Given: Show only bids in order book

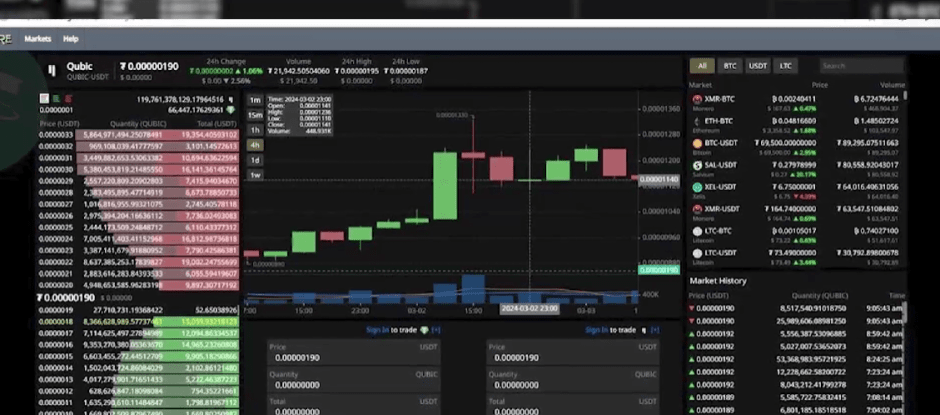Looking at the screenshot, I should tap(55, 99).
